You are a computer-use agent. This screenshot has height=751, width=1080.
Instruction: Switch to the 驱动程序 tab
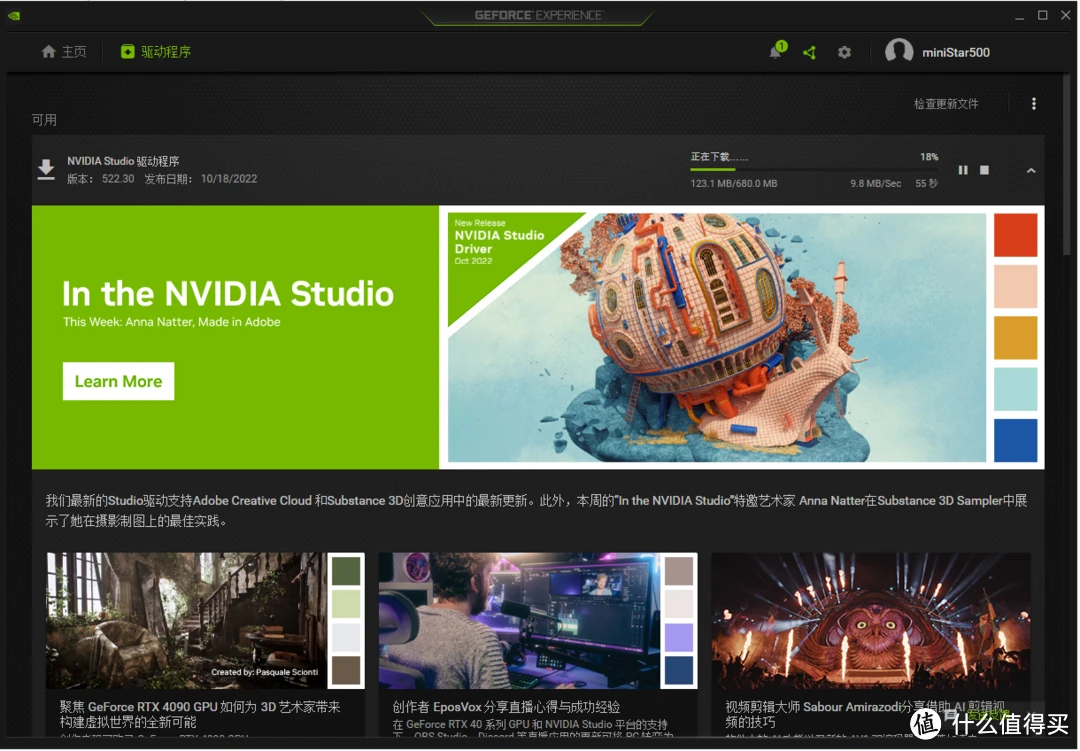coord(156,52)
